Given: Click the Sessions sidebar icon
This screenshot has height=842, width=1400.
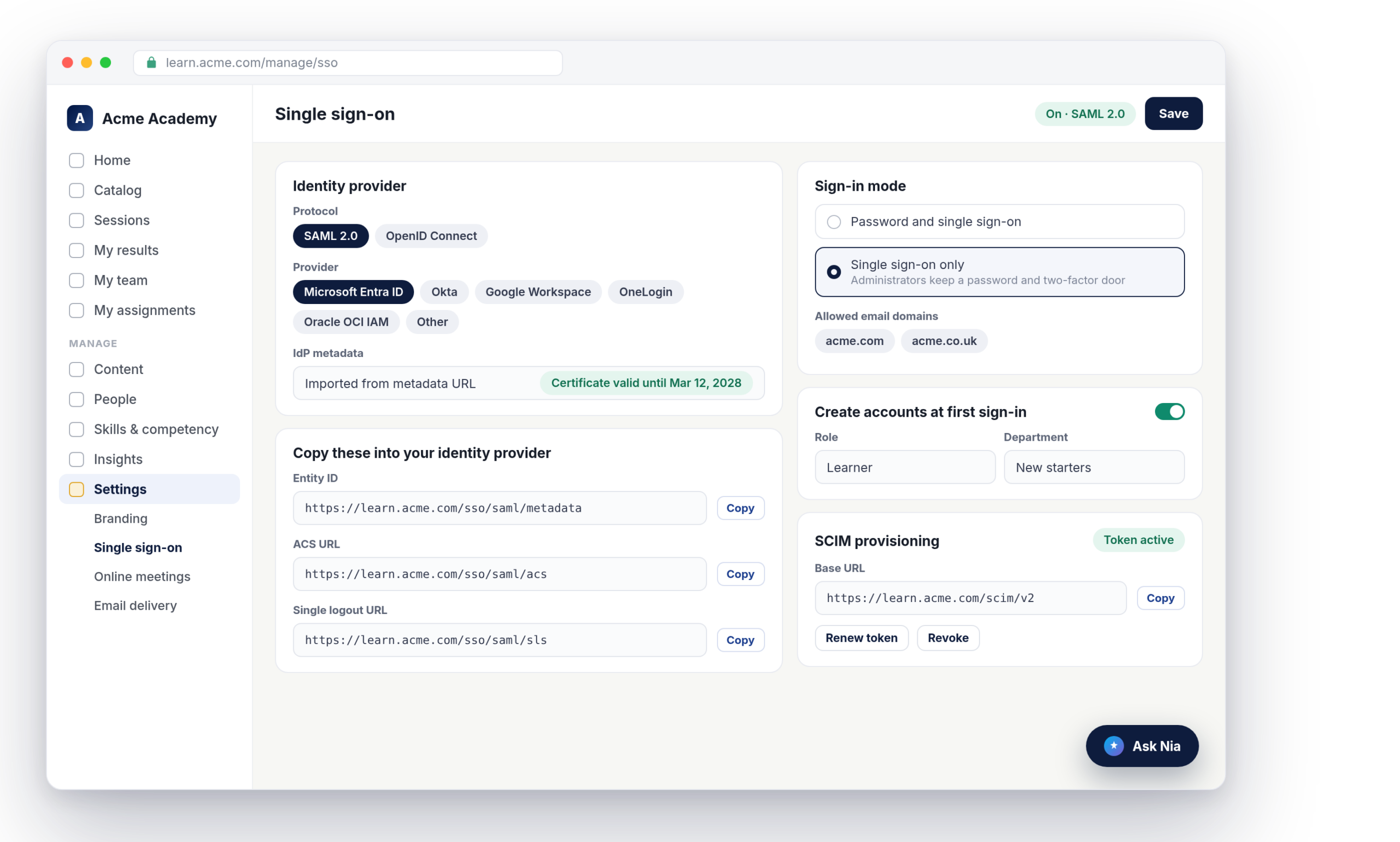Looking at the screenshot, I should pyautogui.click(x=76, y=220).
